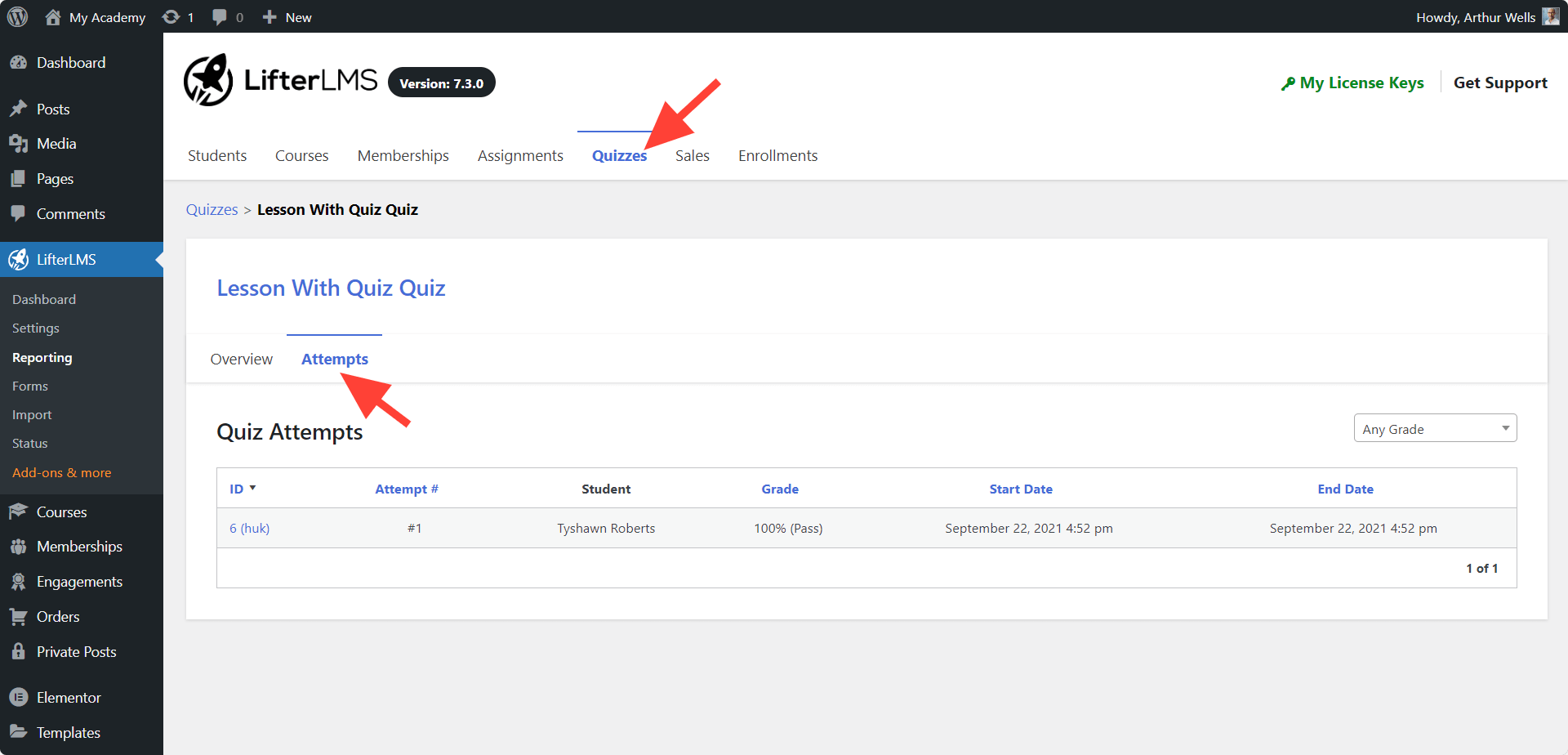The height and width of the screenshot is (755, 1568).
Task: Click the 100% (Pass) grade cell
Action: click(788, 528)
